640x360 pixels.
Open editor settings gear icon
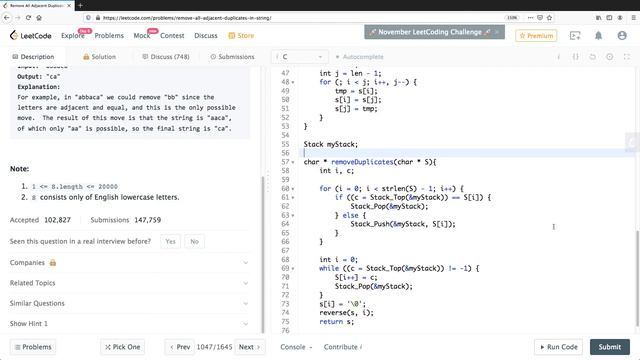point(609,57)
